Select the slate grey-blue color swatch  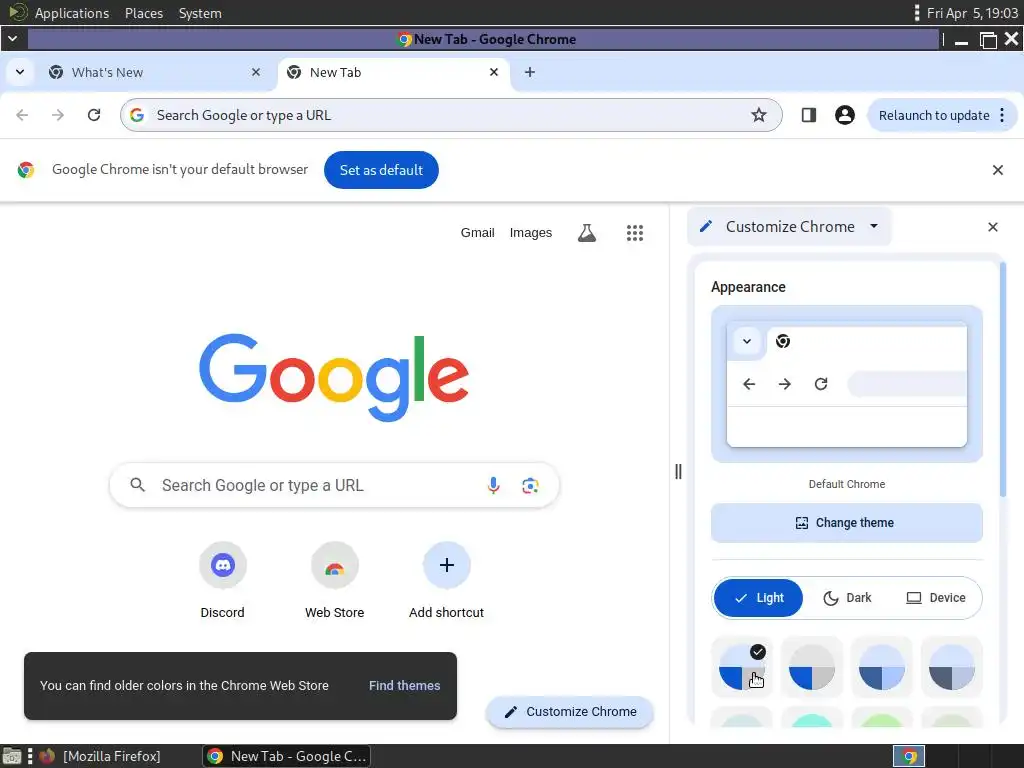[952, 667]
